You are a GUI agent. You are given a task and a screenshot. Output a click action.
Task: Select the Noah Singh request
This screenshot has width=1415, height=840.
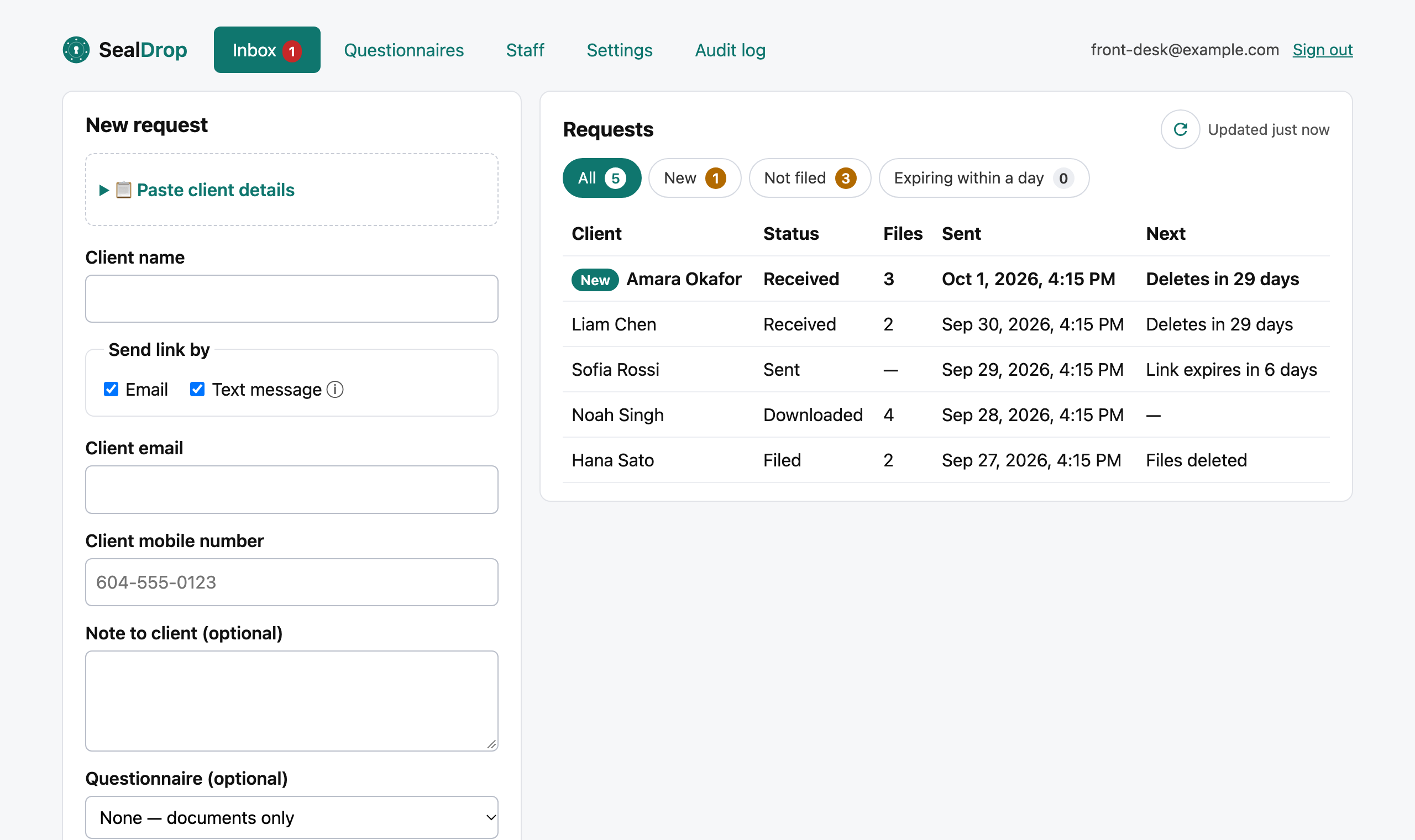point(946,415)
